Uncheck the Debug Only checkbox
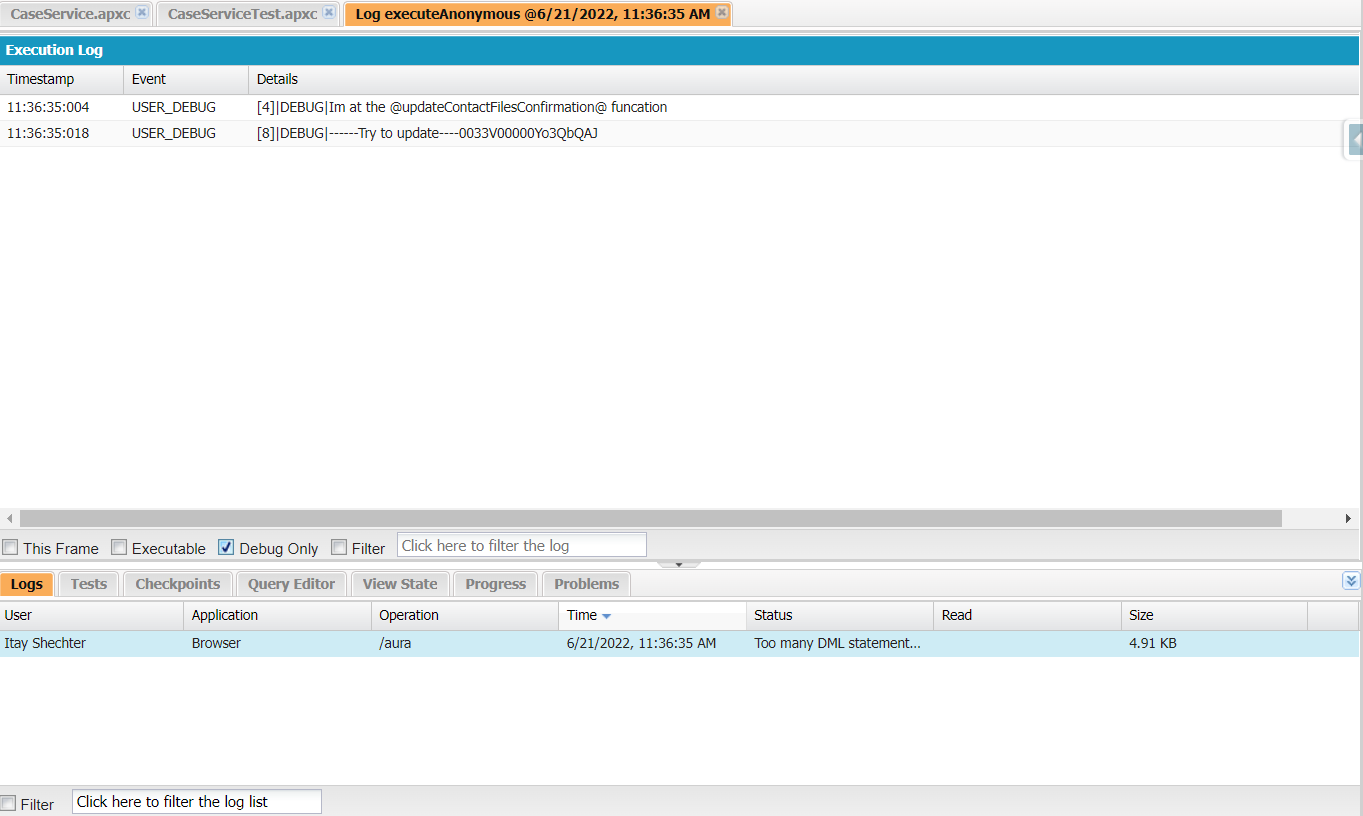Image resolution: width=1363 pixels, height=816 pixels. (226, 547)
